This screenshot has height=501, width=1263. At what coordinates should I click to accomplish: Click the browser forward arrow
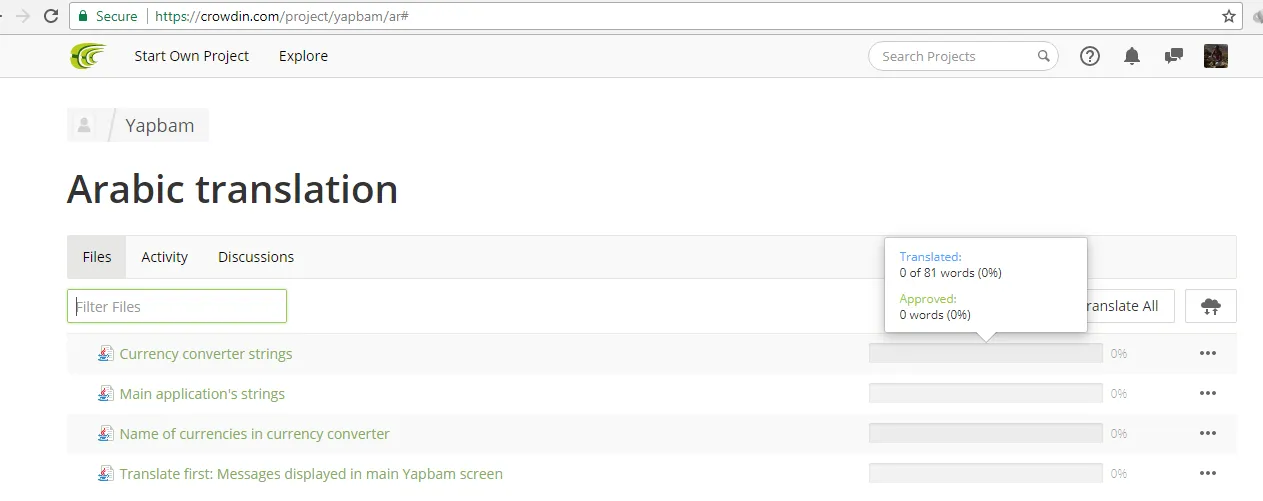tap(23, 16)
